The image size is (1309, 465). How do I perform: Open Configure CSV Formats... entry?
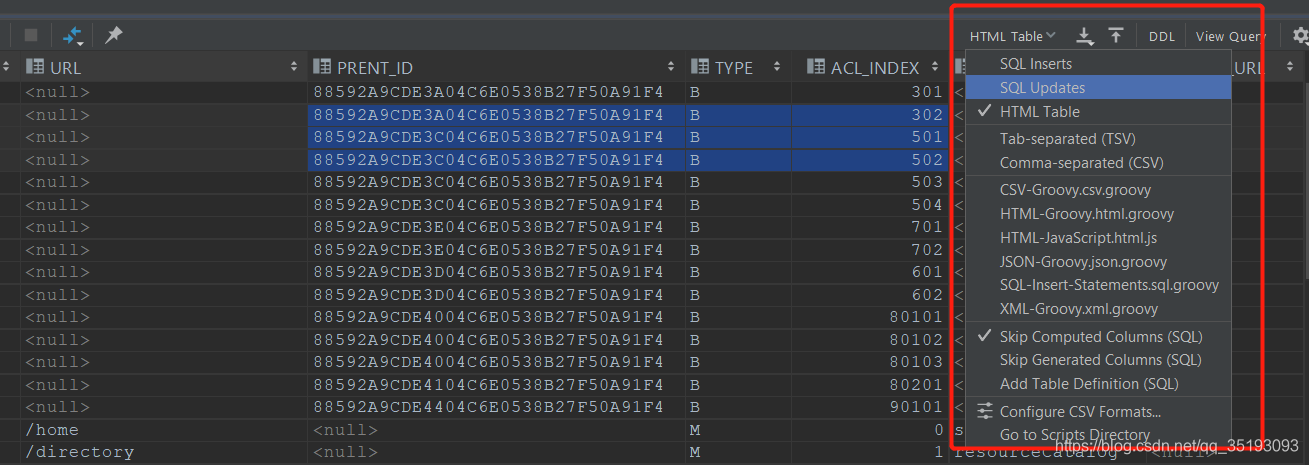1098,411
